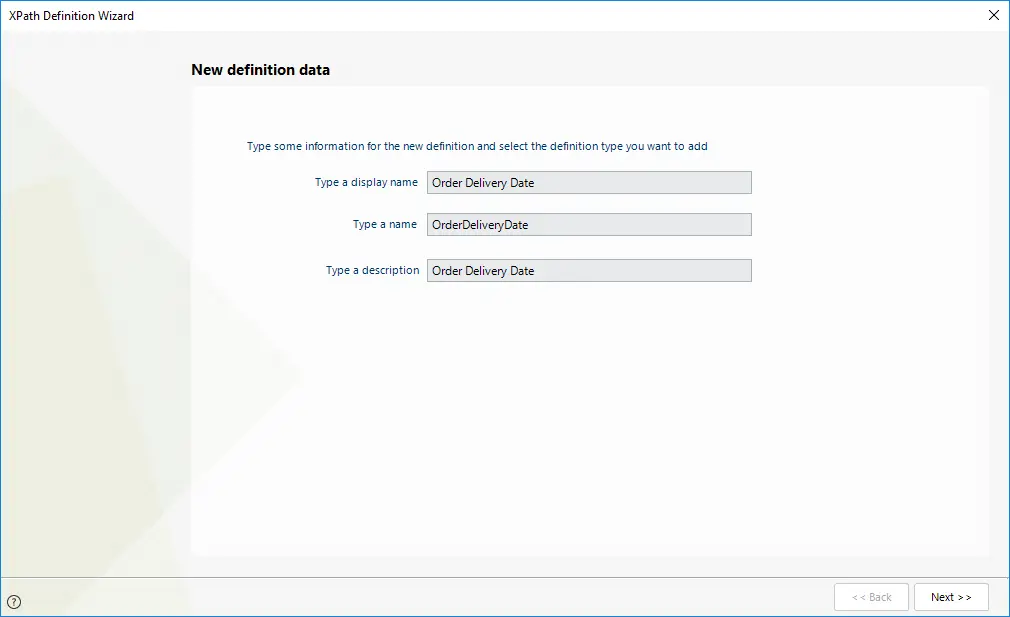This screenshot has width=1010, height=617.
Task: Click the Next >> button
Action: 951,597
